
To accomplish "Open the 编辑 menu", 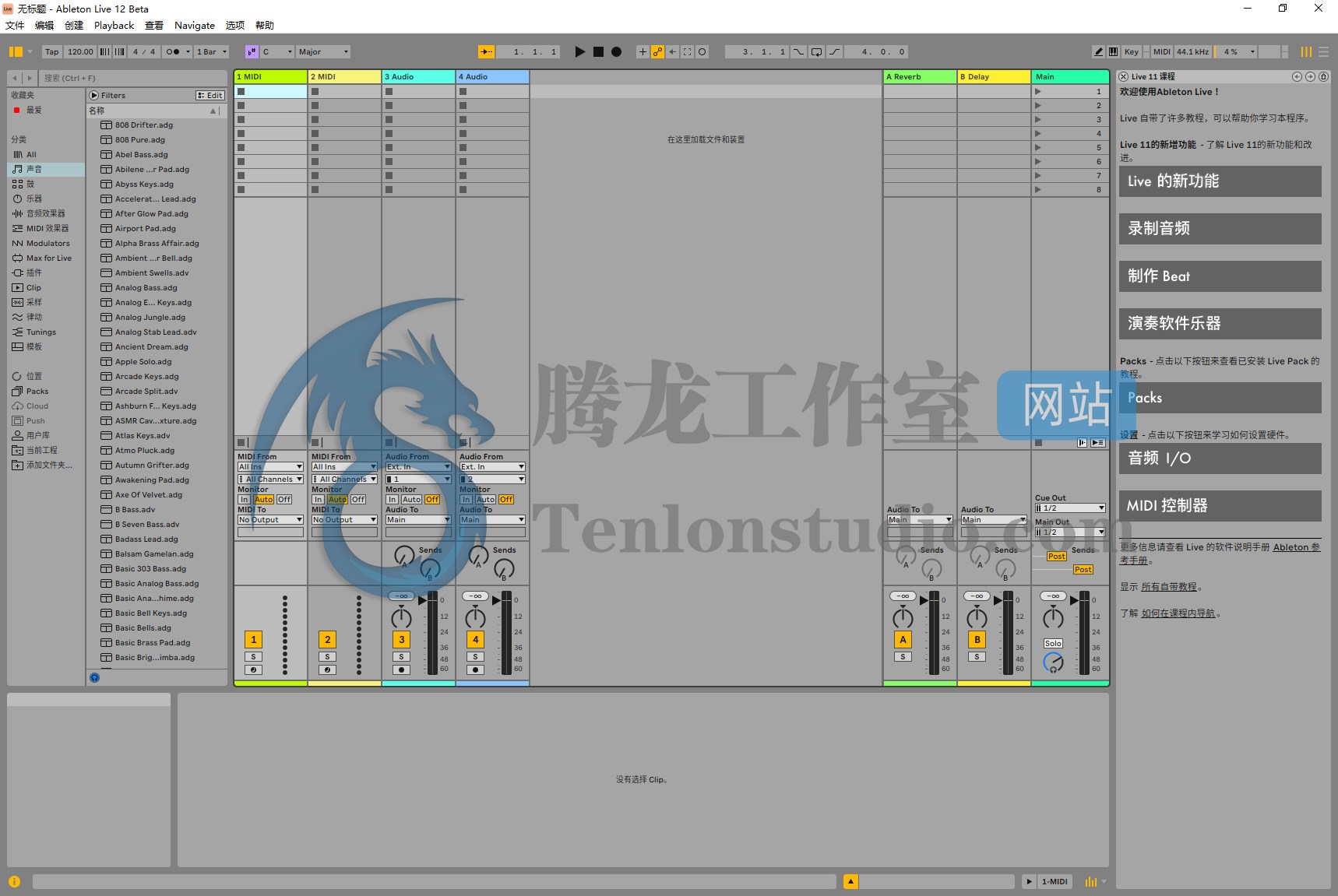I will tap(44, 26).
